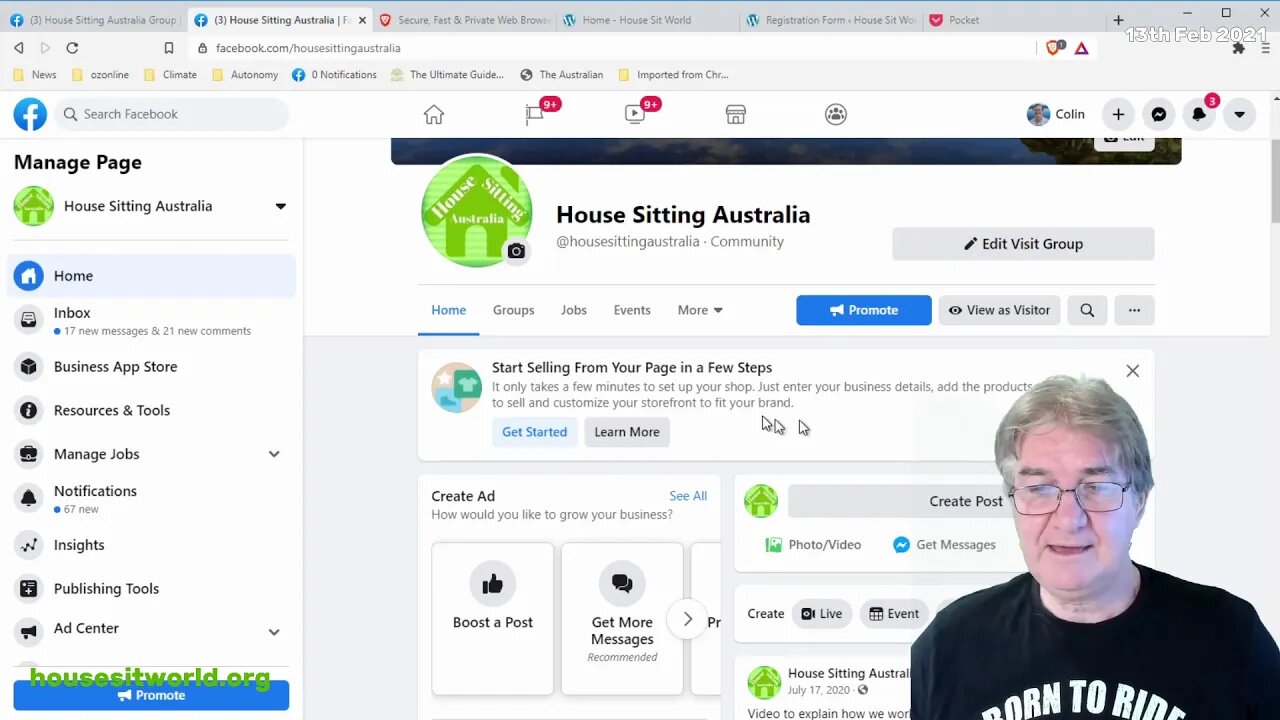Choose the Get Messages post option
Viewport: 1280px width, 720px height.
pos(944,545)
